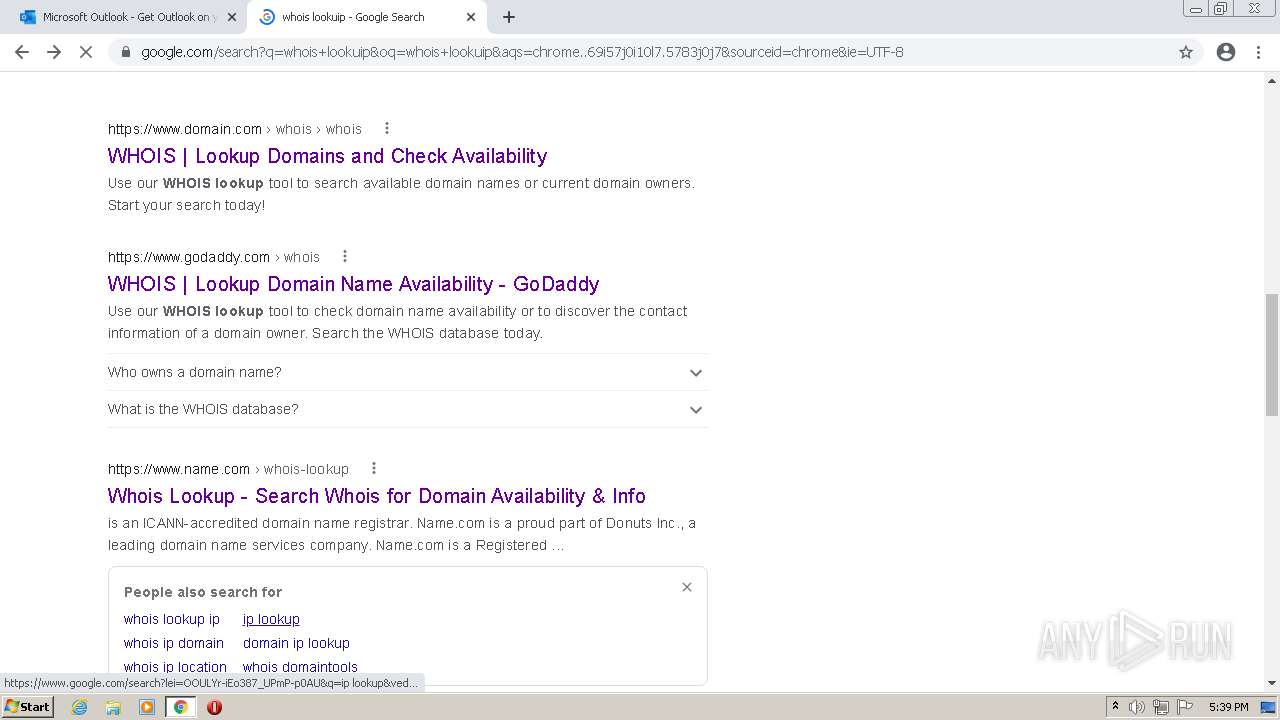
Task: Search for 'whois ip domain'
Action: [x=174, y=643]
